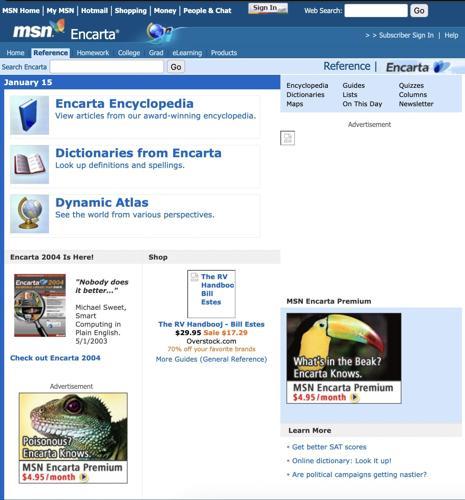Click the open dictionary book icon
This screenshot has width=465, height=500.
(30, 164)
